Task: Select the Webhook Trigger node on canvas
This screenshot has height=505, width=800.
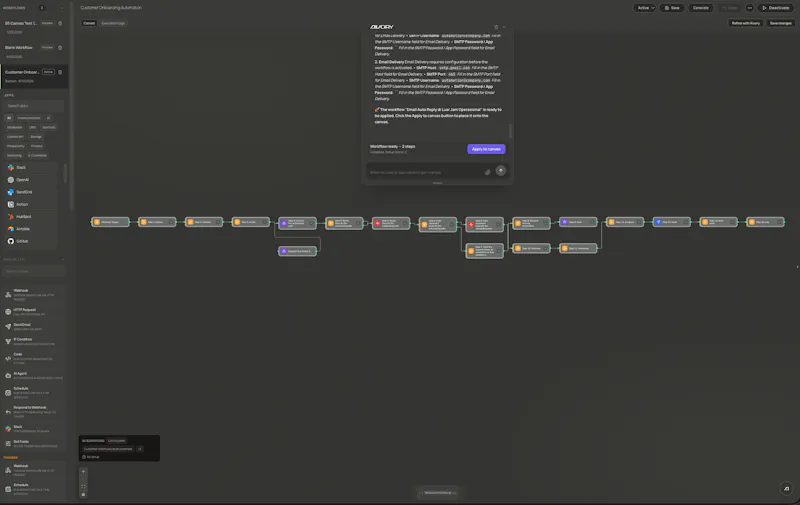Action: (x=110, y=222)
